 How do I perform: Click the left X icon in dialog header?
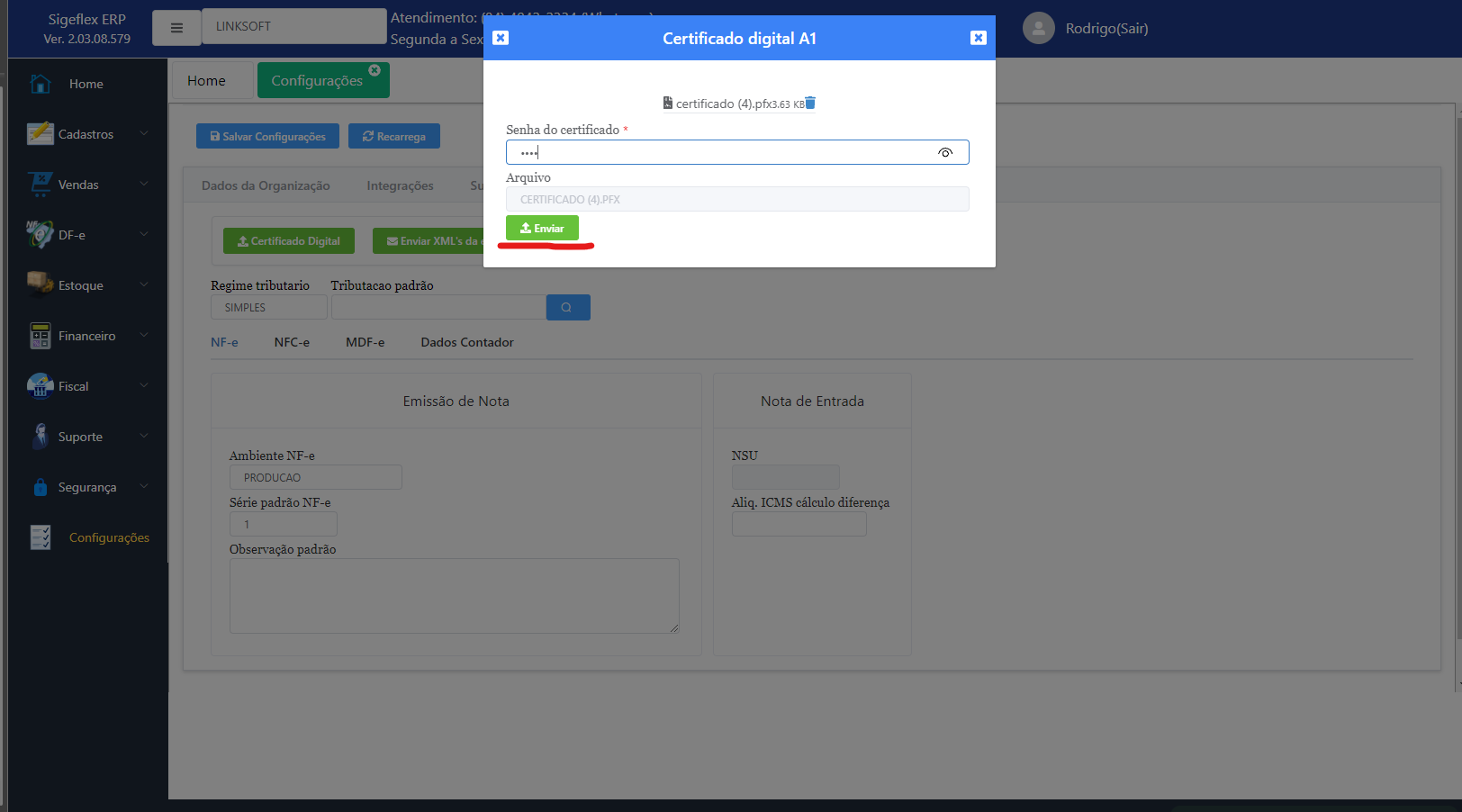[x=501, y=38]
